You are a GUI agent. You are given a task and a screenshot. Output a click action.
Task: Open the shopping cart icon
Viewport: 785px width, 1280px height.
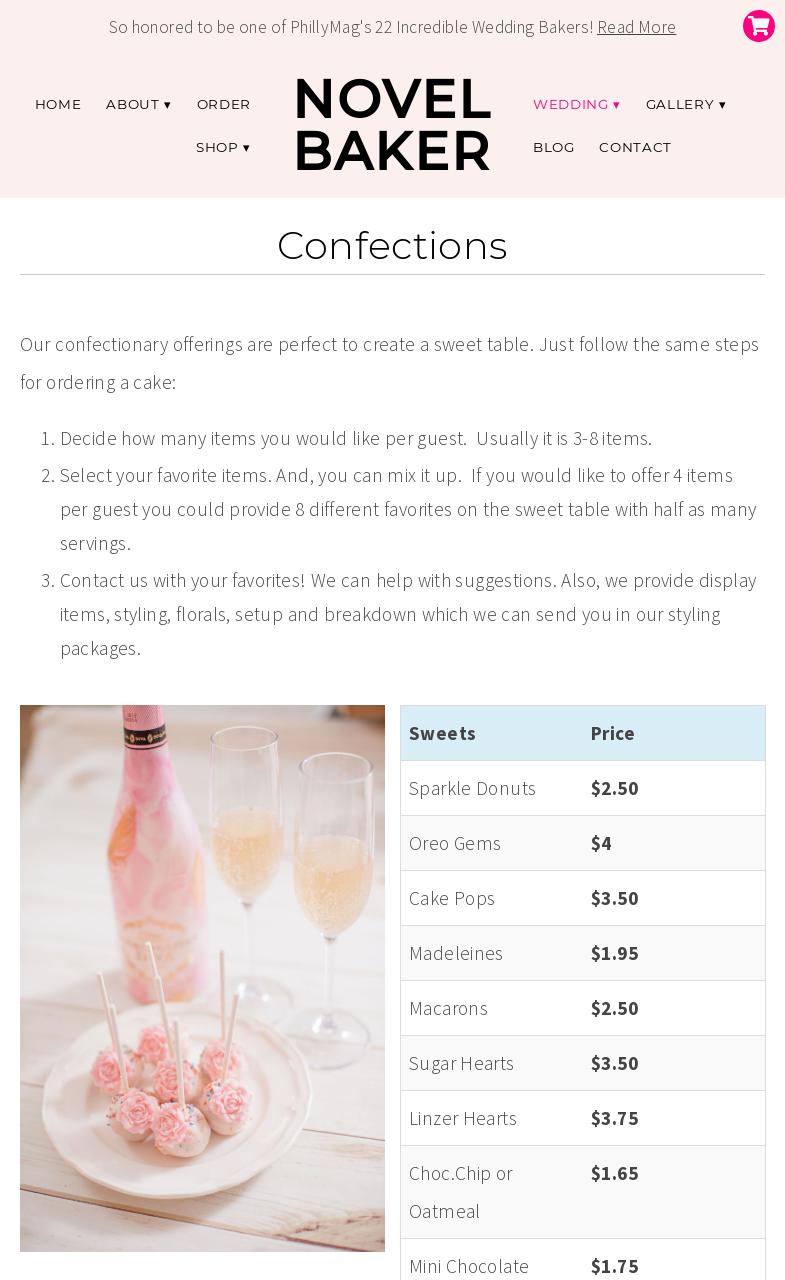pos(758,26)
